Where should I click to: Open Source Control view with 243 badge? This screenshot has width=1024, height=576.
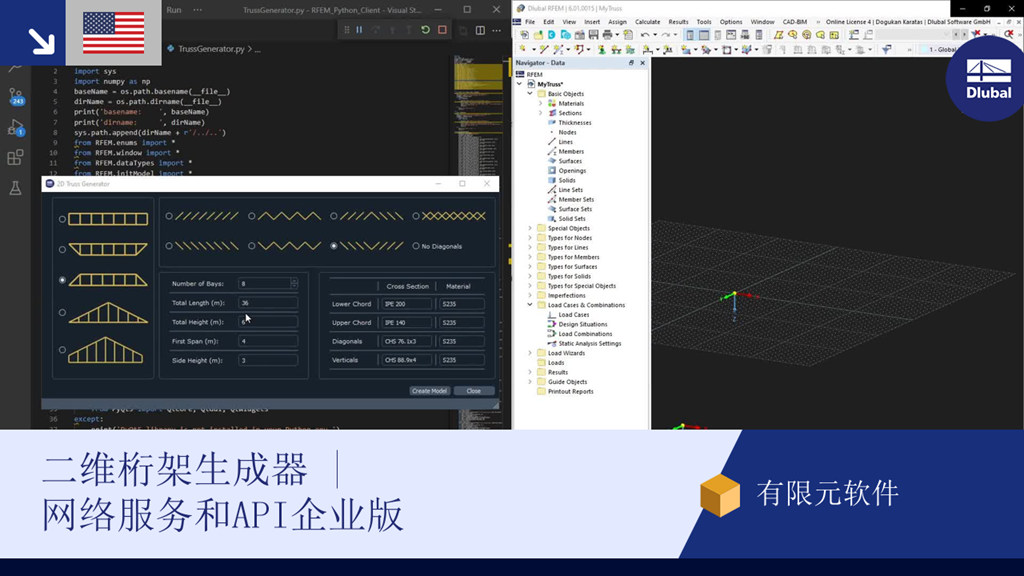pos(16,97)
